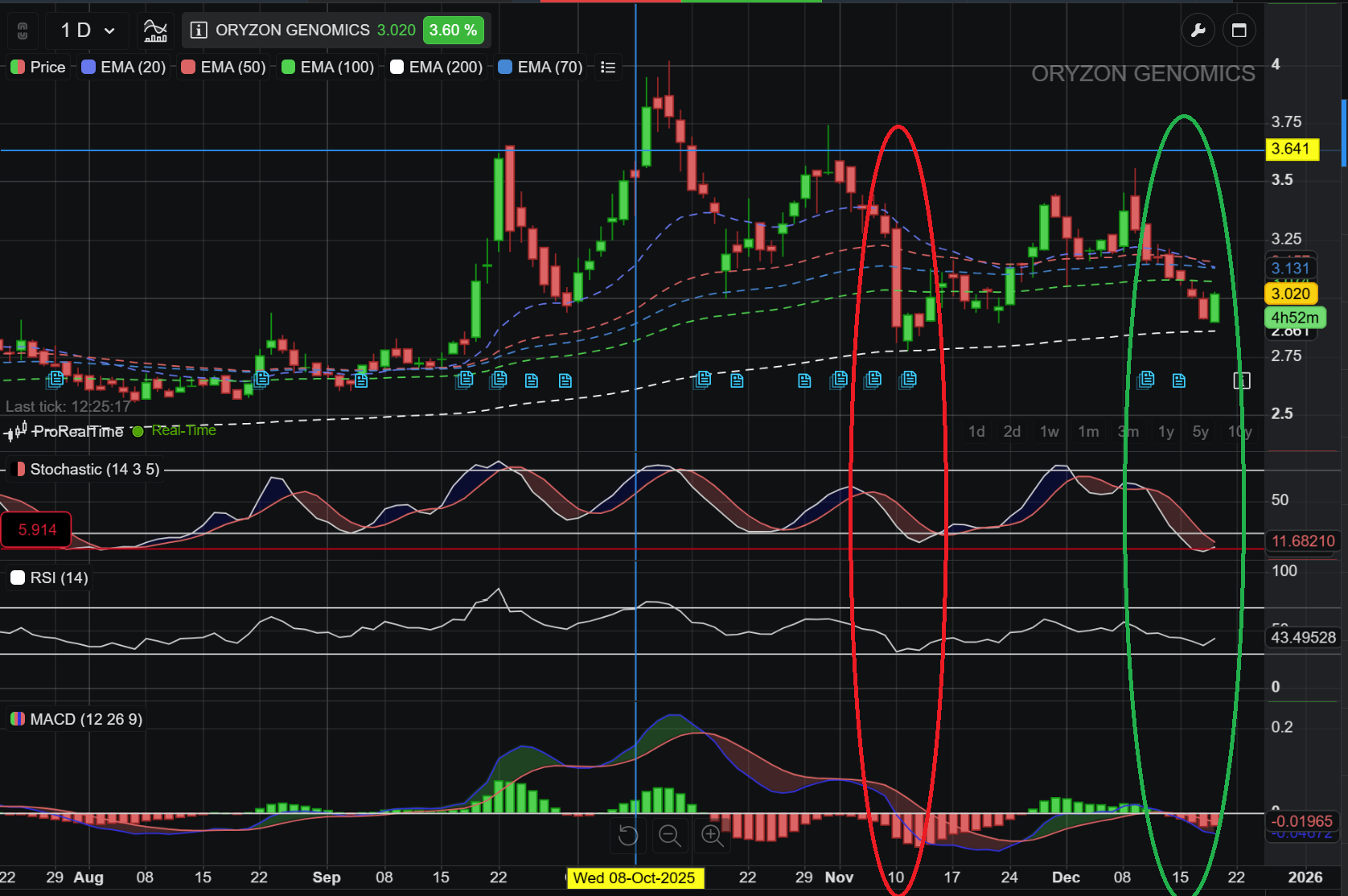Screen dimensions: 1348x896
Task: Click the Price legend red-green color swatch
Action: coord(18,67)
